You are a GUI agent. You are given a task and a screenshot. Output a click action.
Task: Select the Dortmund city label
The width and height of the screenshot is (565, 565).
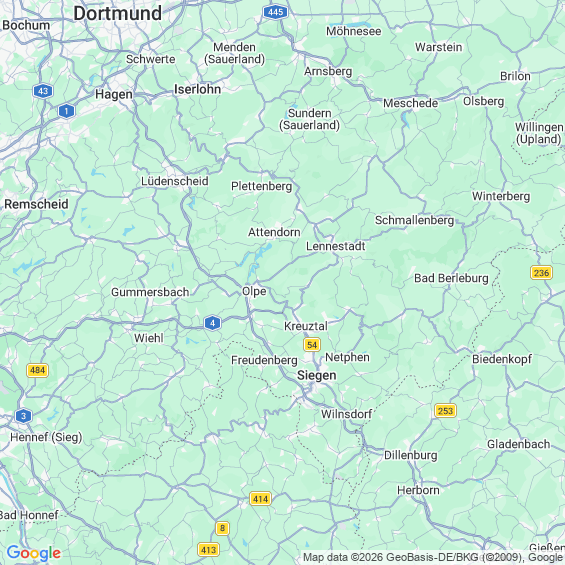[x=118, y=14]
